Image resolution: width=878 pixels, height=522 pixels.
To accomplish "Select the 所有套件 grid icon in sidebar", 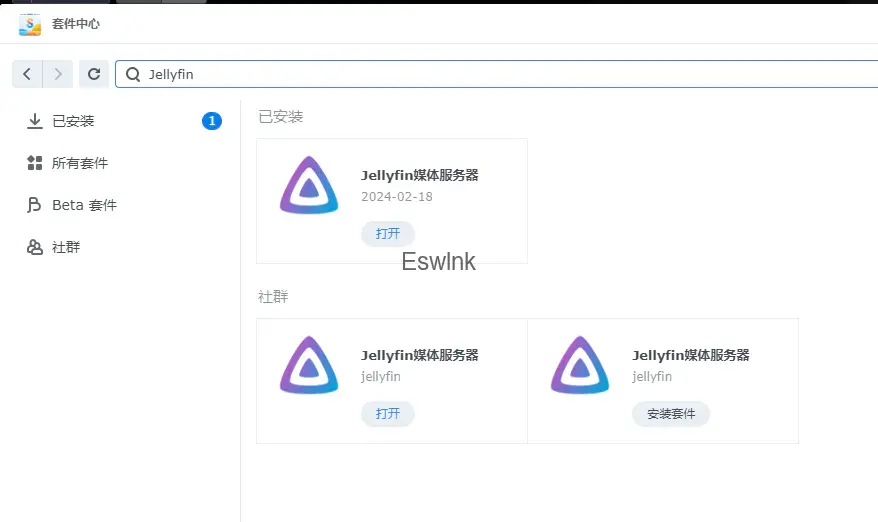I will [34, 163].
